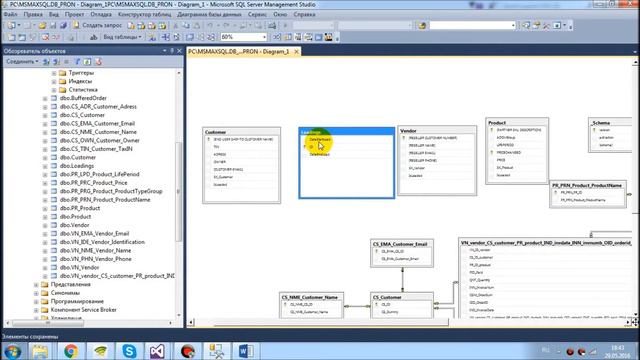Click the refresh icon in Object Explorer toolbar

point(87,62)
